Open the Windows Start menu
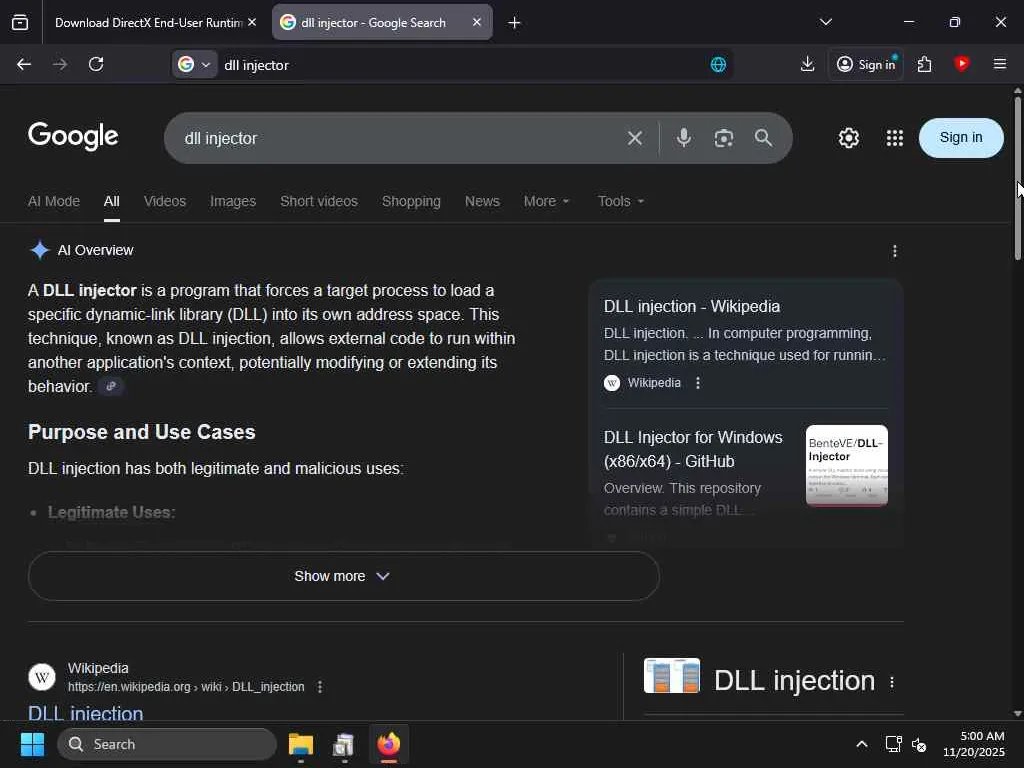Image resolution: width=1024 pixels, height=768 pixels. tap(32, 744)
